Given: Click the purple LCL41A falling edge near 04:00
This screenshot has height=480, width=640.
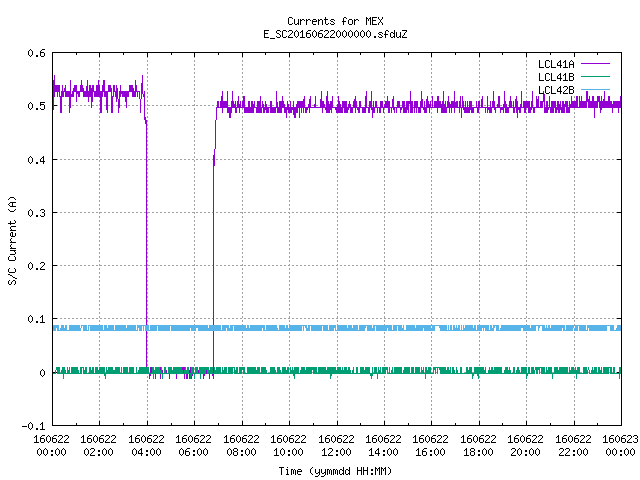Looking at the screenshot, I should (147, 245).
